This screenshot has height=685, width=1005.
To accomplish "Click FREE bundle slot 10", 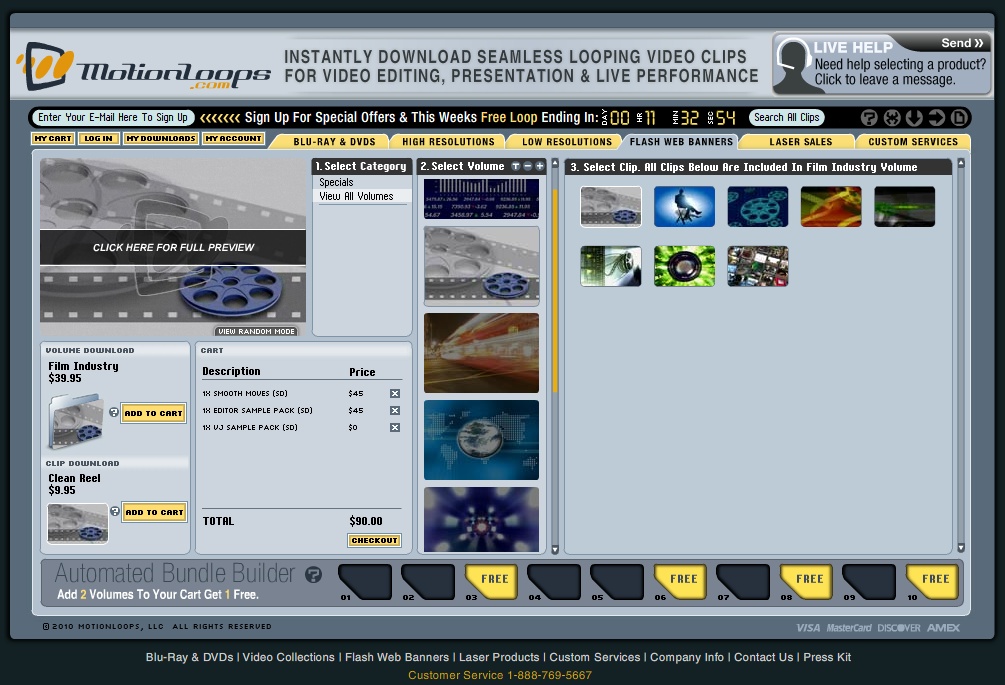I will coord(932,582).
